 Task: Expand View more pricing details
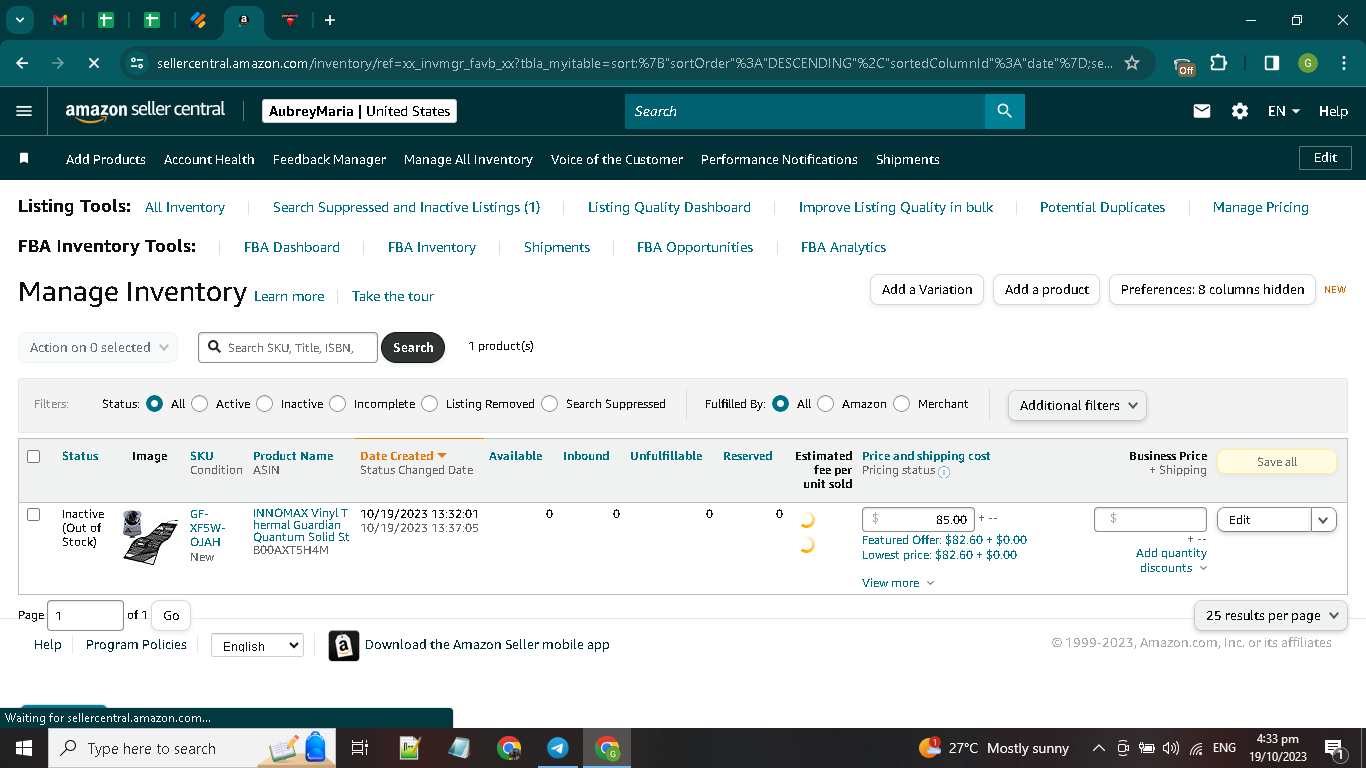[898, 583]
